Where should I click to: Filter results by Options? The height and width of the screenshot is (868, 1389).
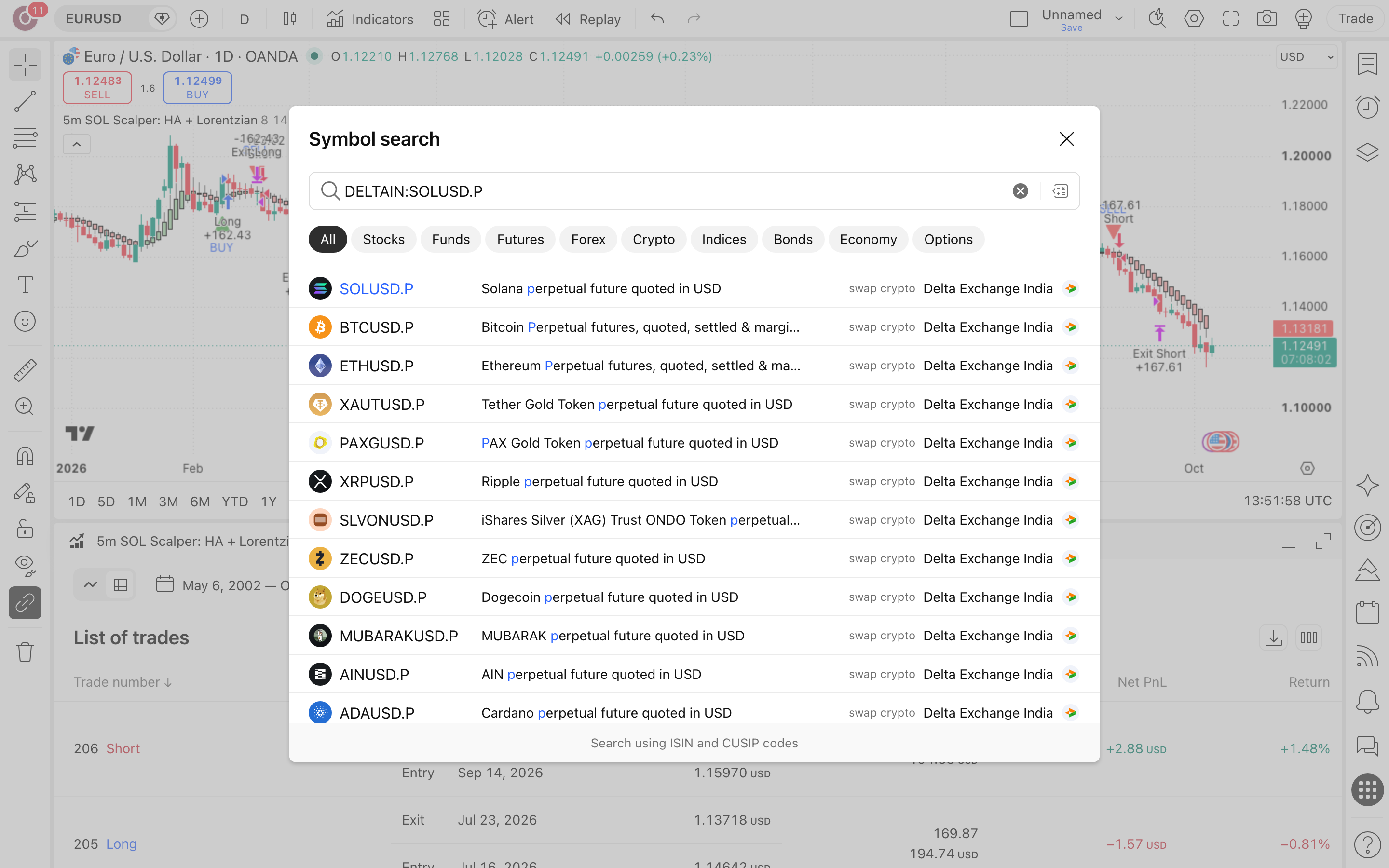pos(948,239)
